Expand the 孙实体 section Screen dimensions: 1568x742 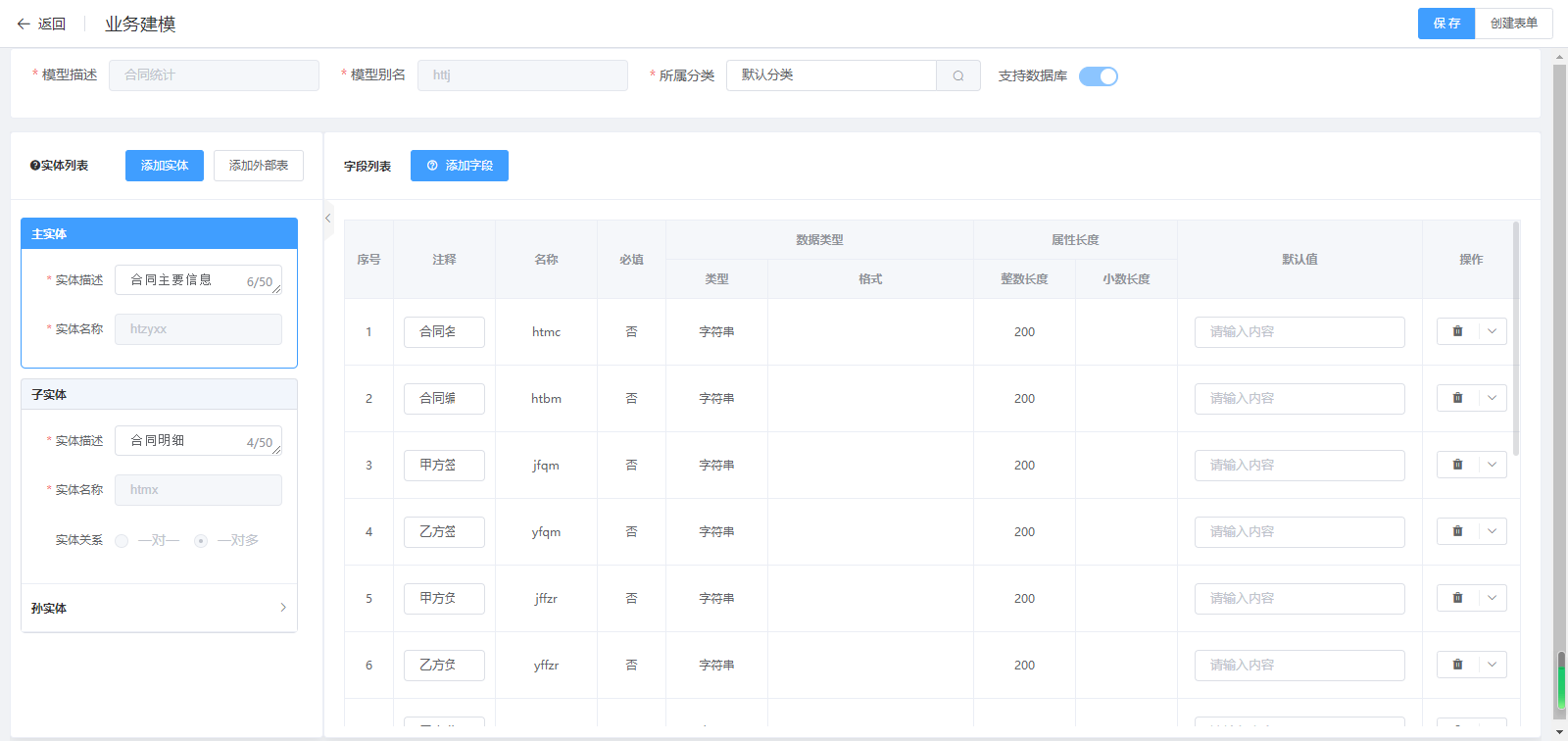coord(283,608)
